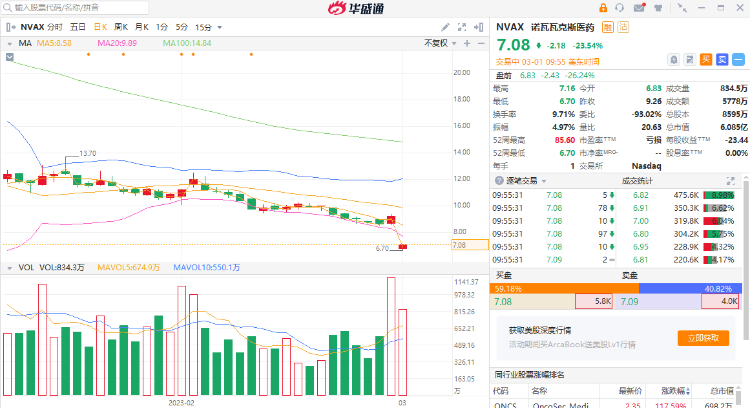
Task: Switch to the 1分 minute chart
Action: 162,27
